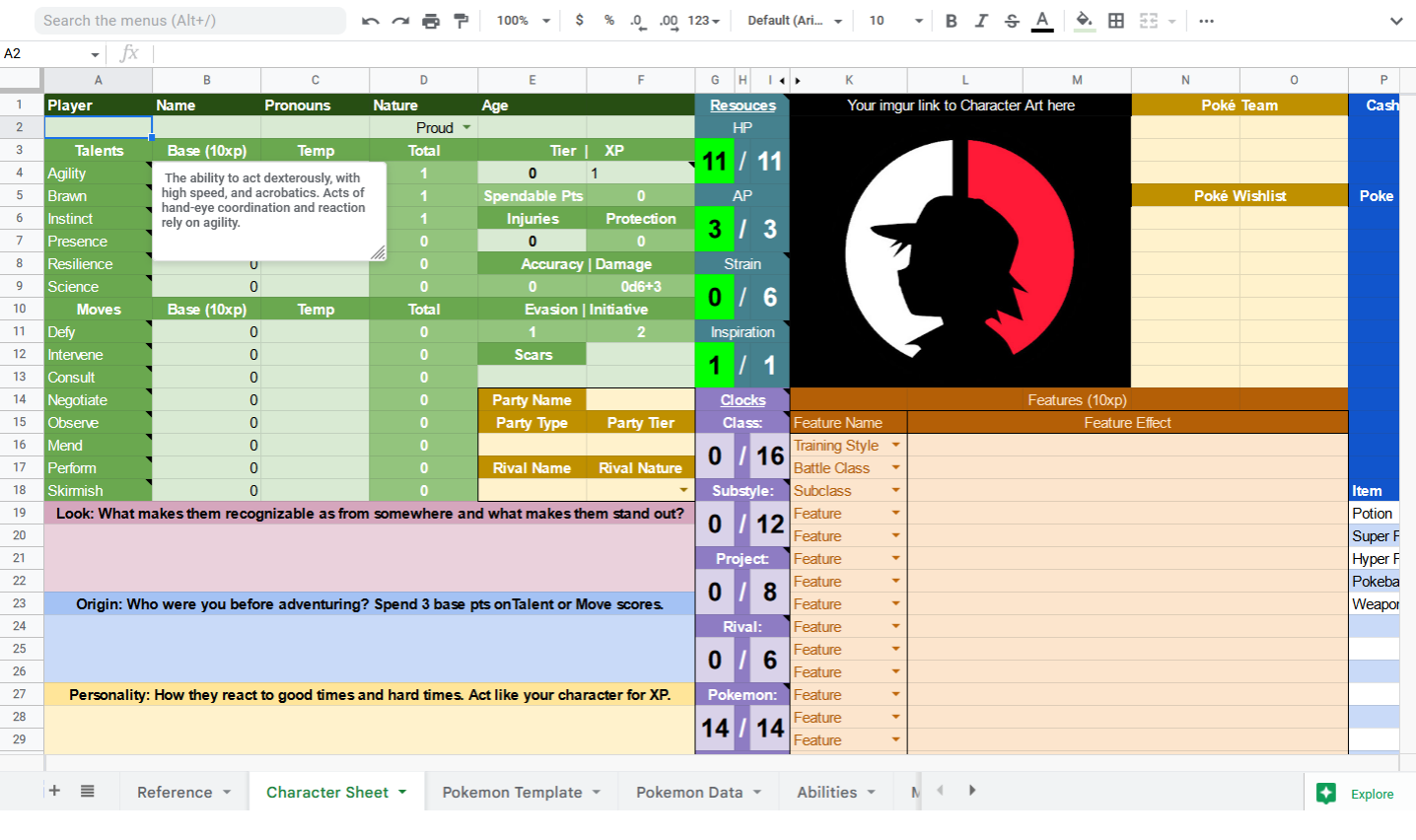Print the spreadsheet
The width and height of the screenshot is (1416, 840).
tap(431, 21)
